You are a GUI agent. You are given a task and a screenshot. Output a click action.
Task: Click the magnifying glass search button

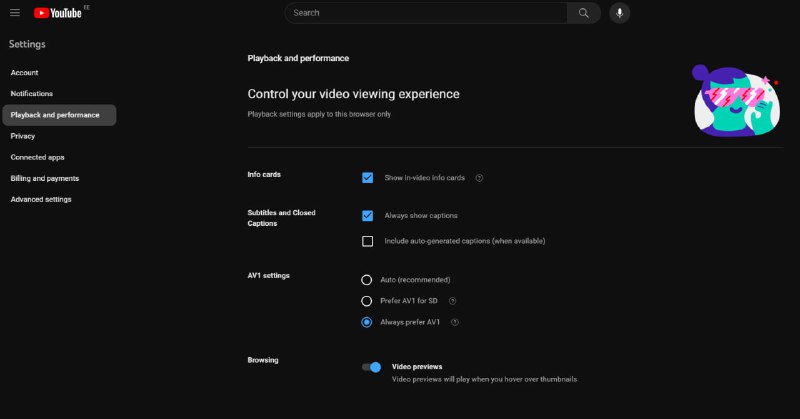pyautogui.click(x=584, y=13)
